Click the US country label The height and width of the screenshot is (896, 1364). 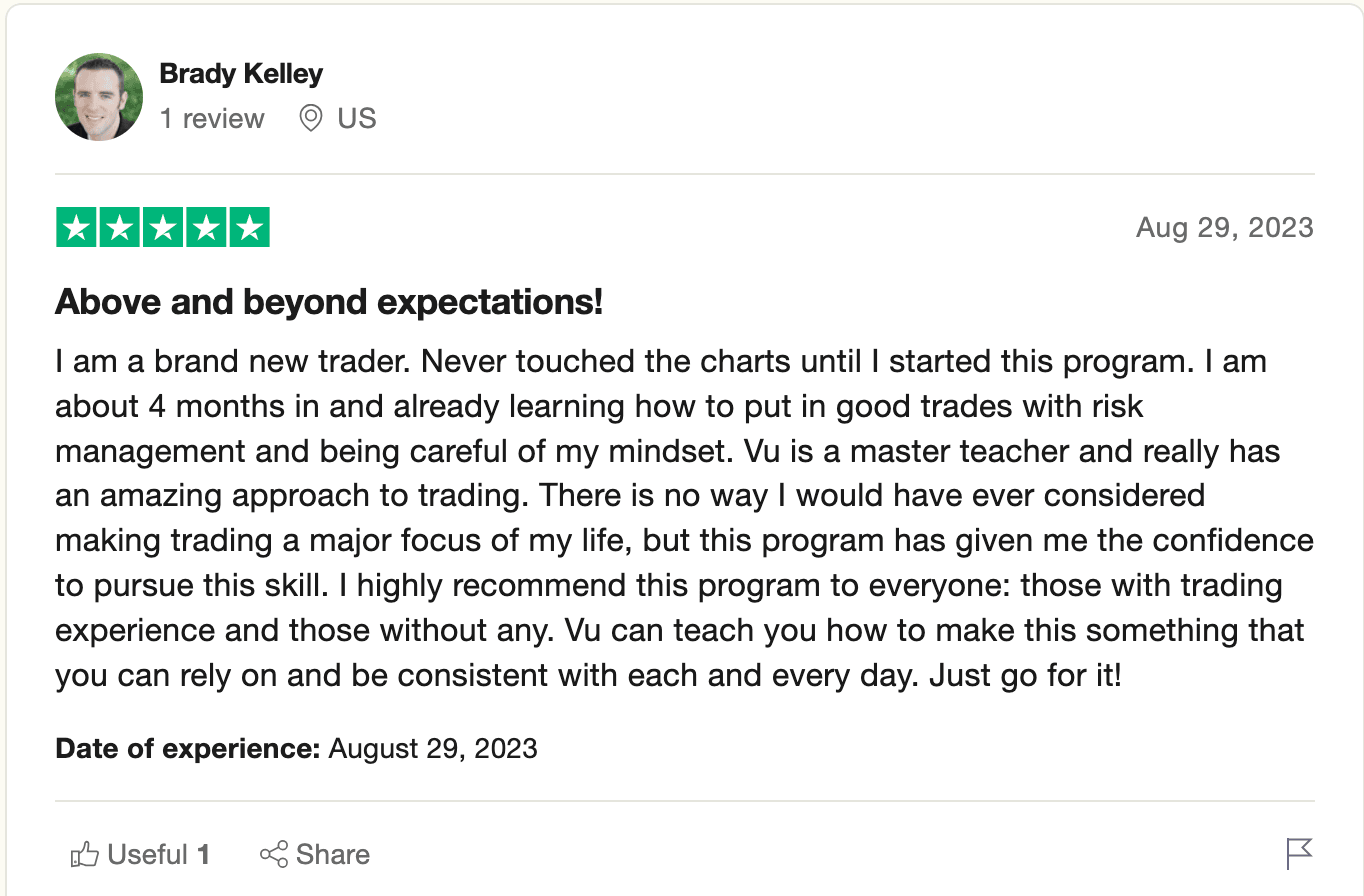point(357,119)
